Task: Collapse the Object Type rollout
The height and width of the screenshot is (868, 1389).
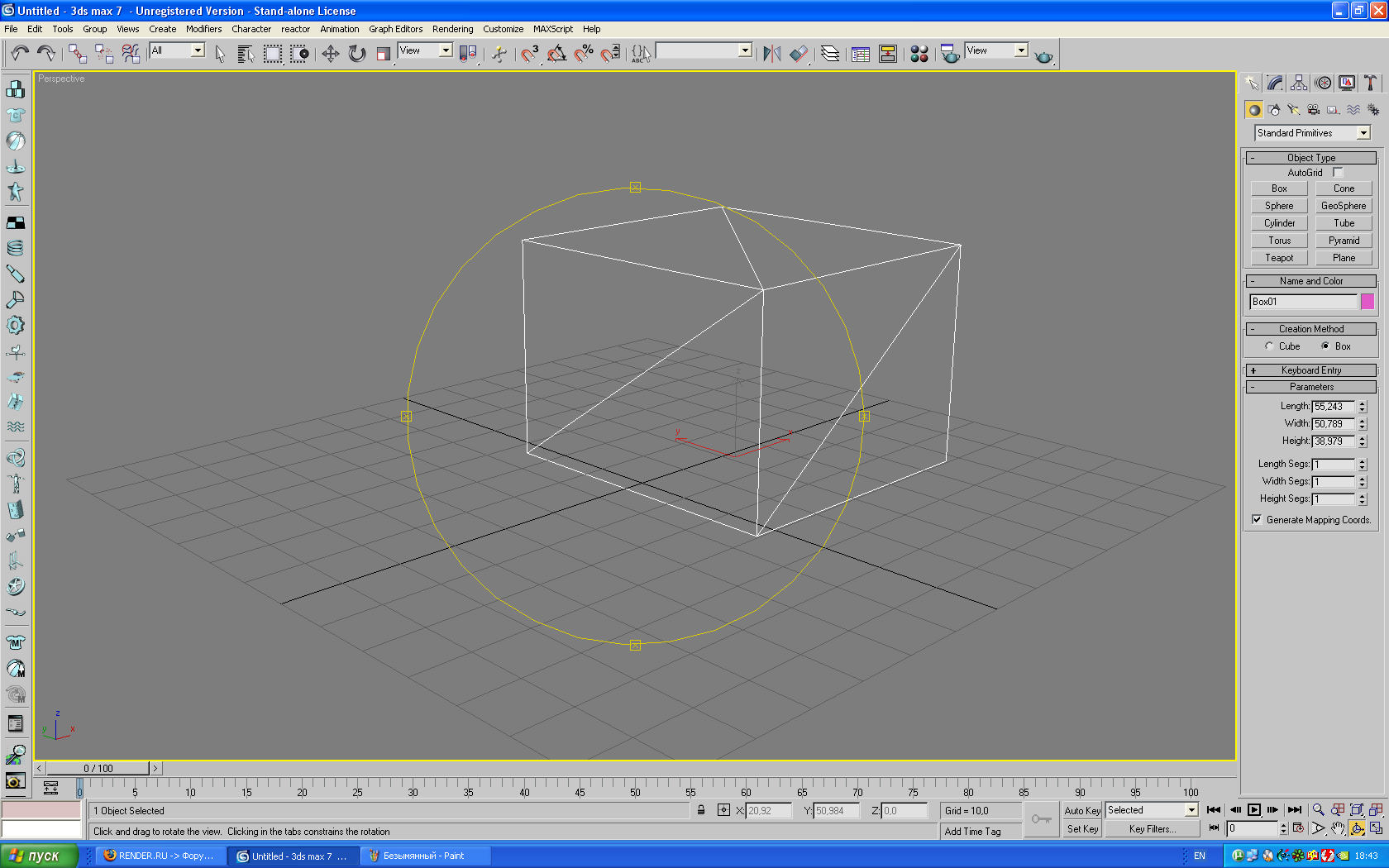Action: coord(1310,158)
